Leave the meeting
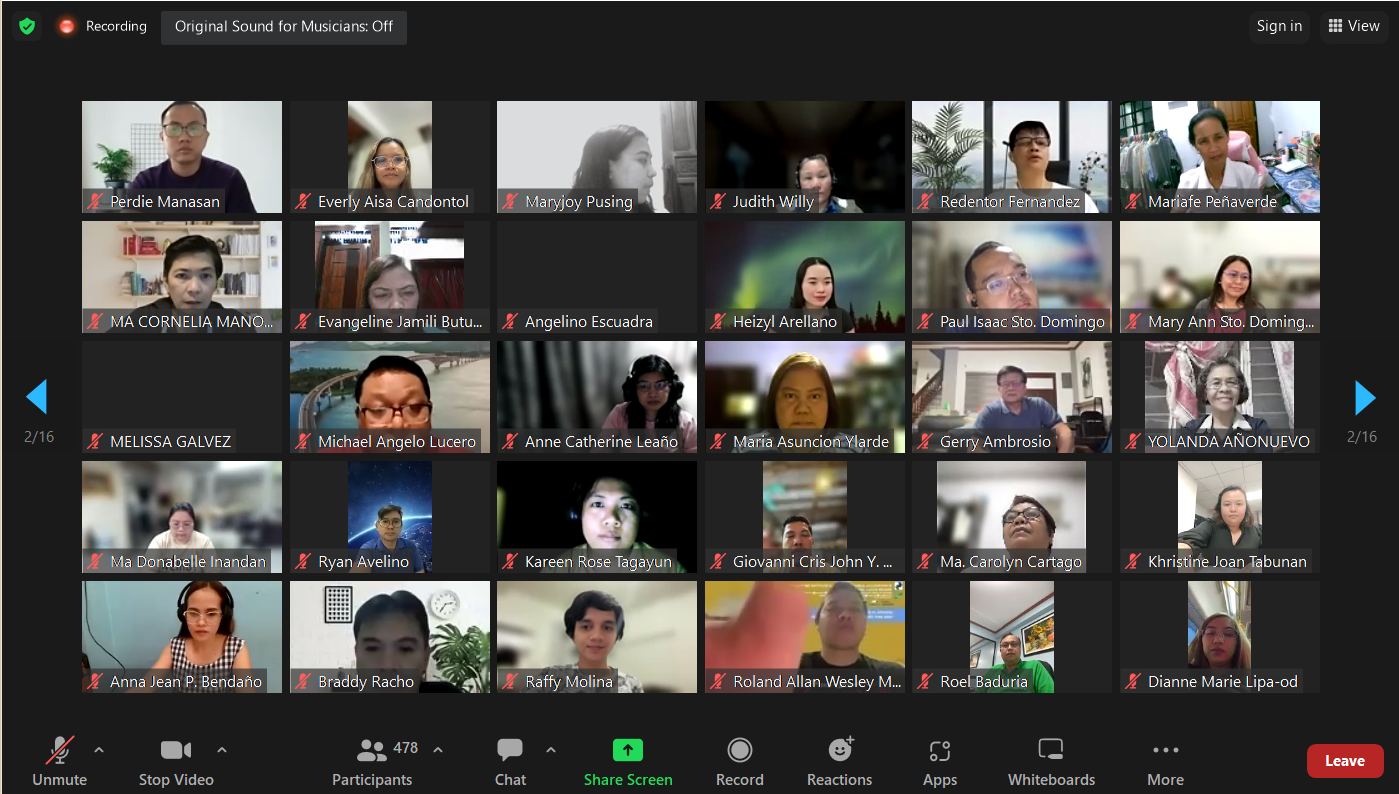 coord(1345,761)
